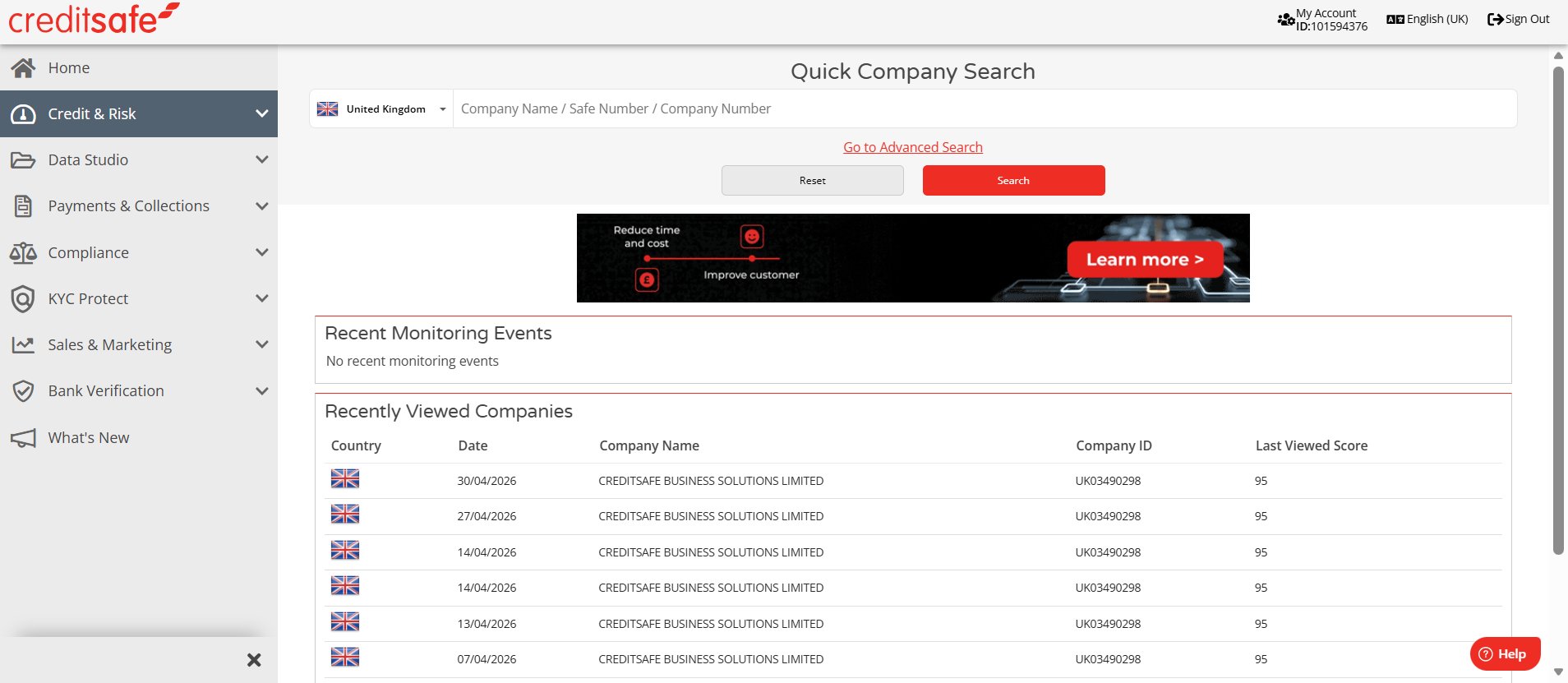
Task: Click score 95 in the 30/04/2026 row
Action: tap(1261, 481)
